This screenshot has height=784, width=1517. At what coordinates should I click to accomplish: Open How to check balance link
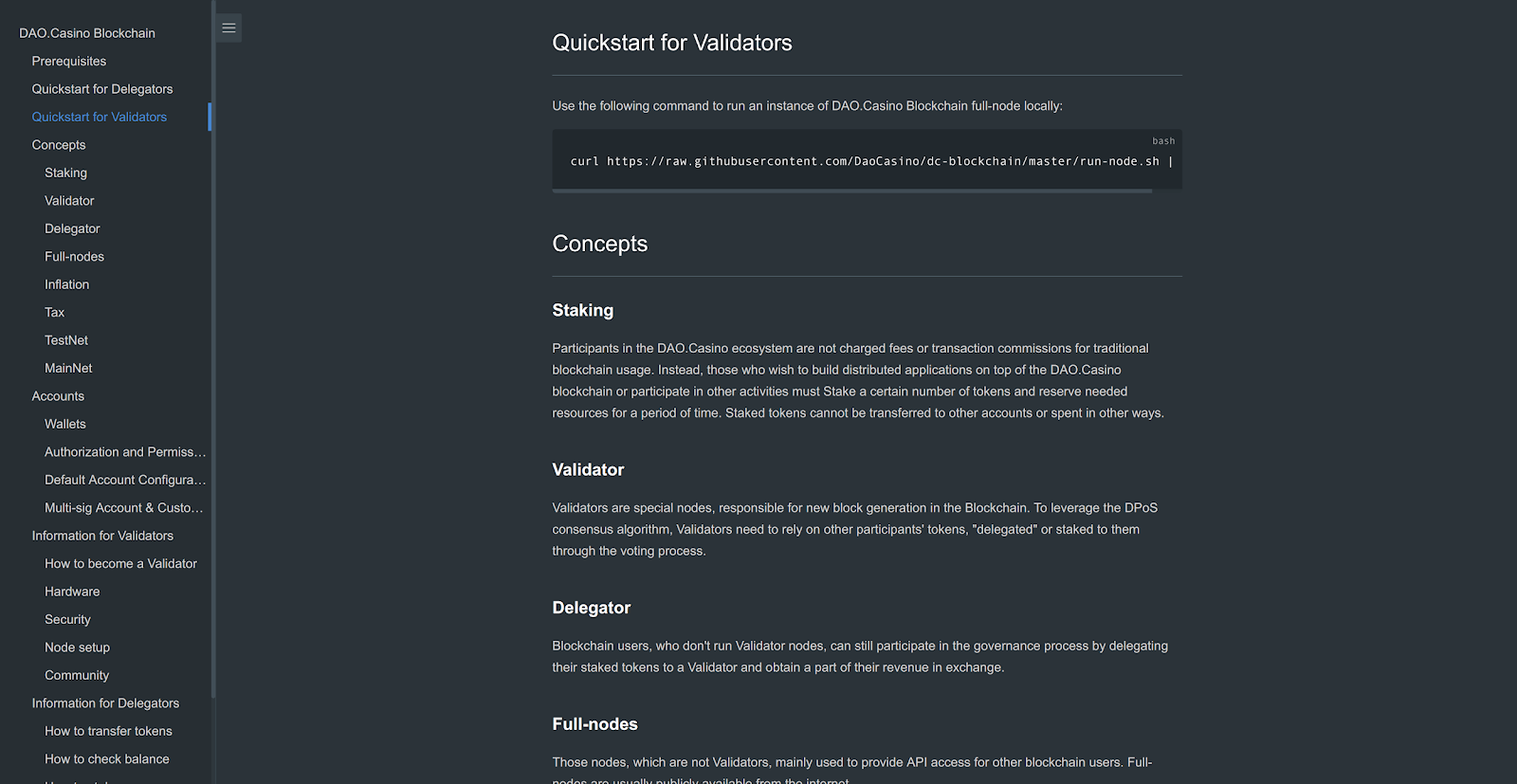click(107, 759)
